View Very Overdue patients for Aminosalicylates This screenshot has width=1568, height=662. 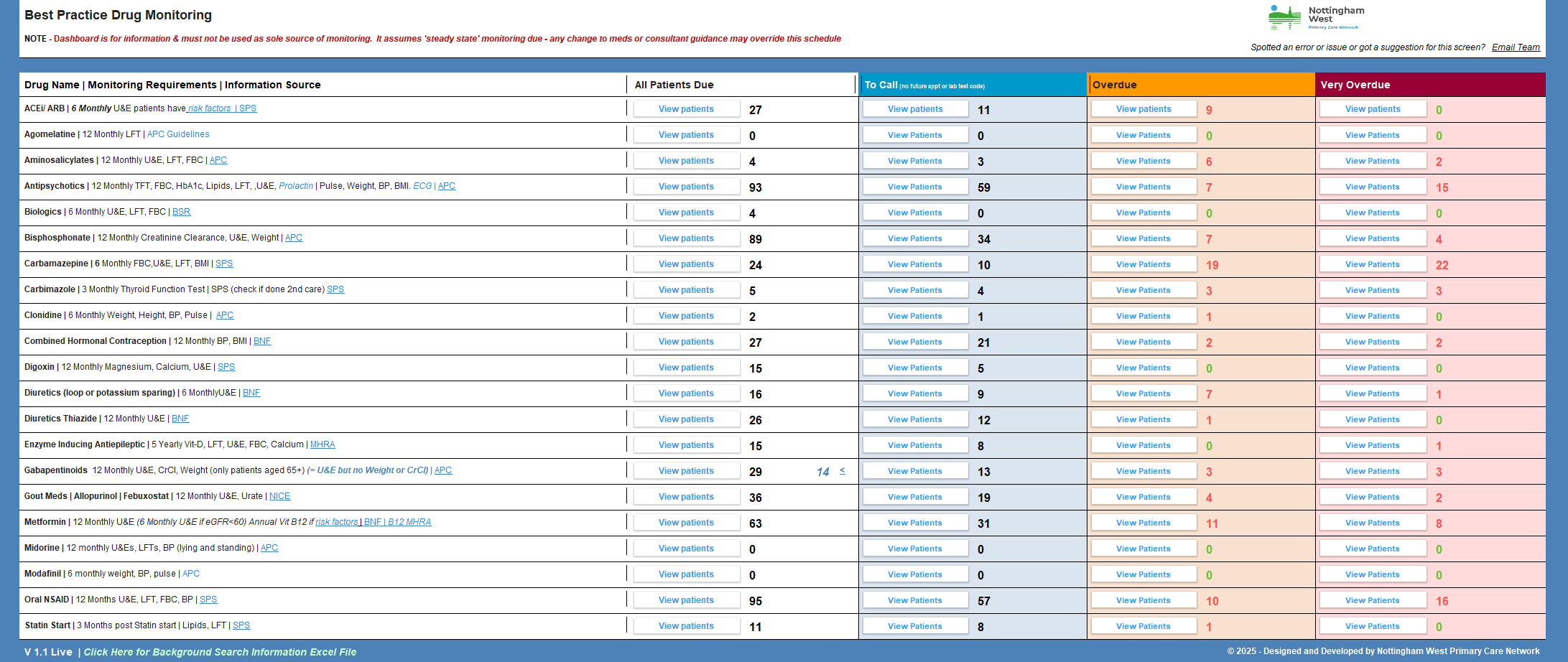pyautogui.click(x=1372, y=161)
